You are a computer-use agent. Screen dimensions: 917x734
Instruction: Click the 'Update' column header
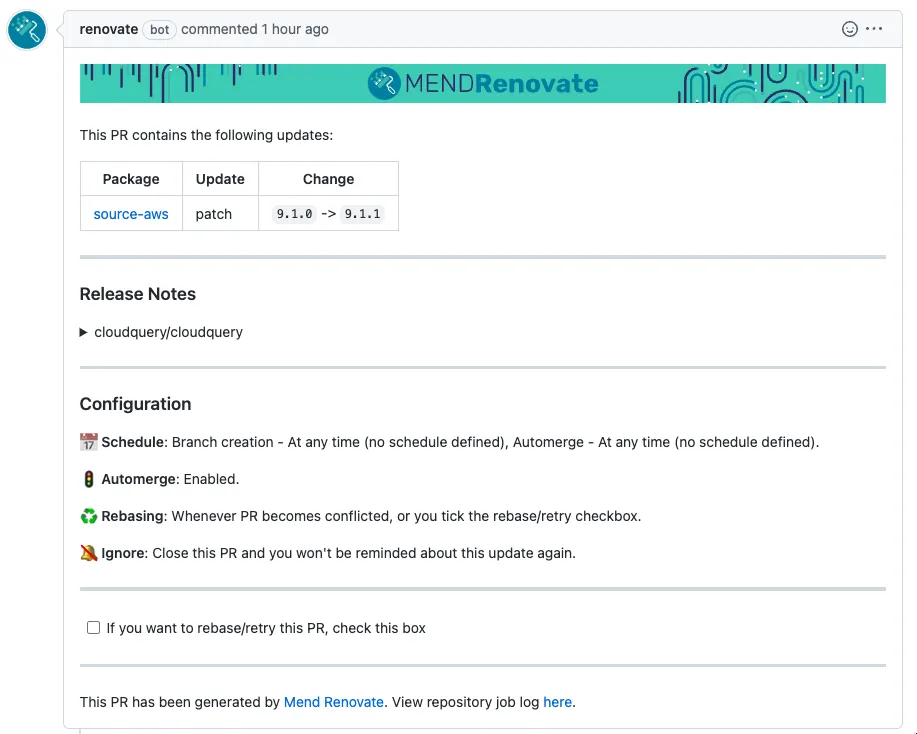click(220, 179)
